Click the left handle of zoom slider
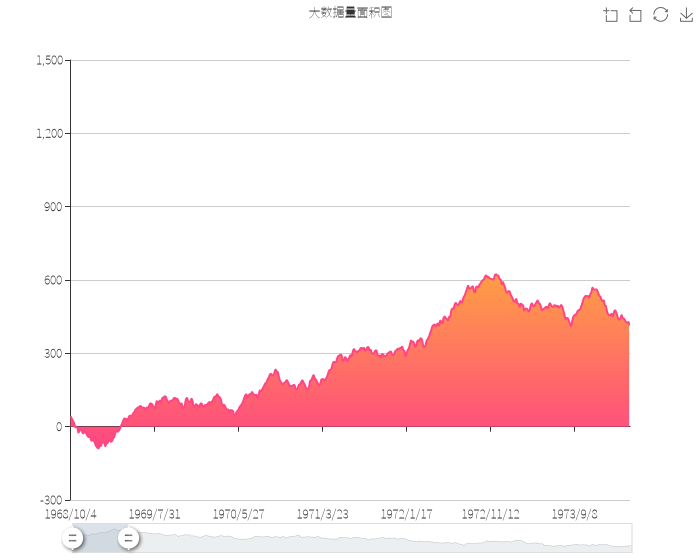Screen dimensions: 700x560 point(72,538)
